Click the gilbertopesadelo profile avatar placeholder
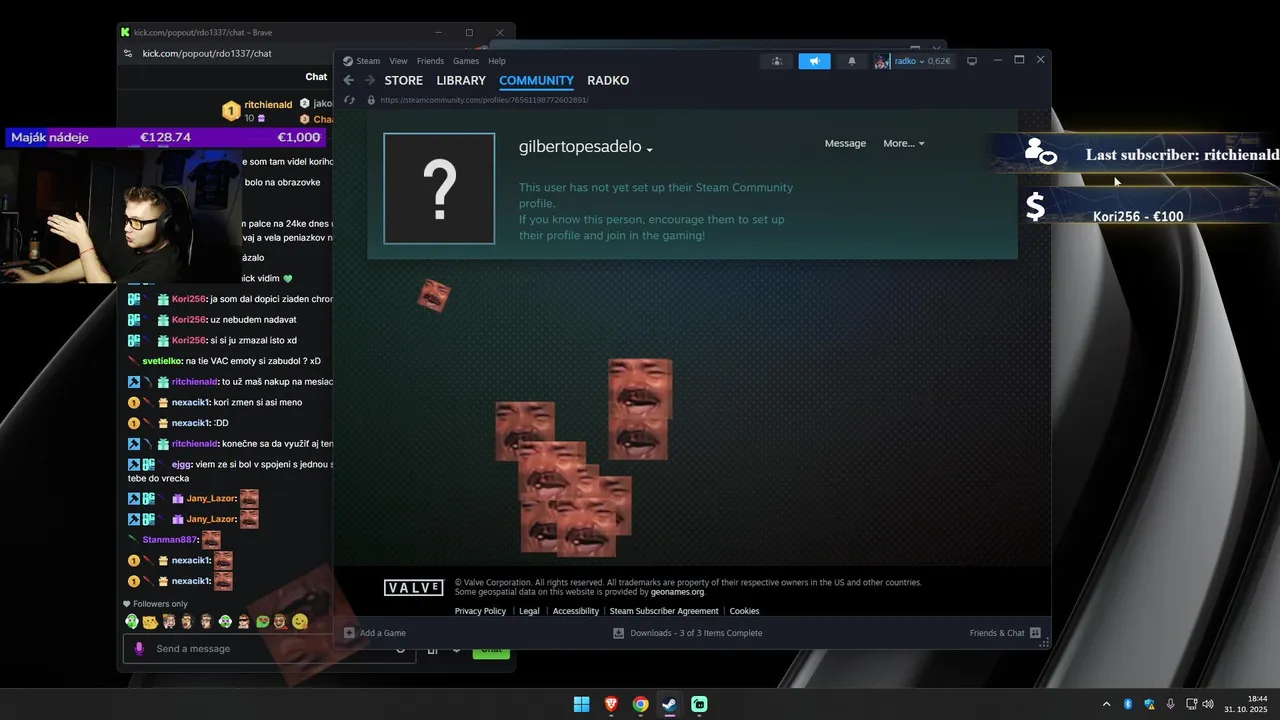Viewport: 1280px width, 720px height. point(439,188)
